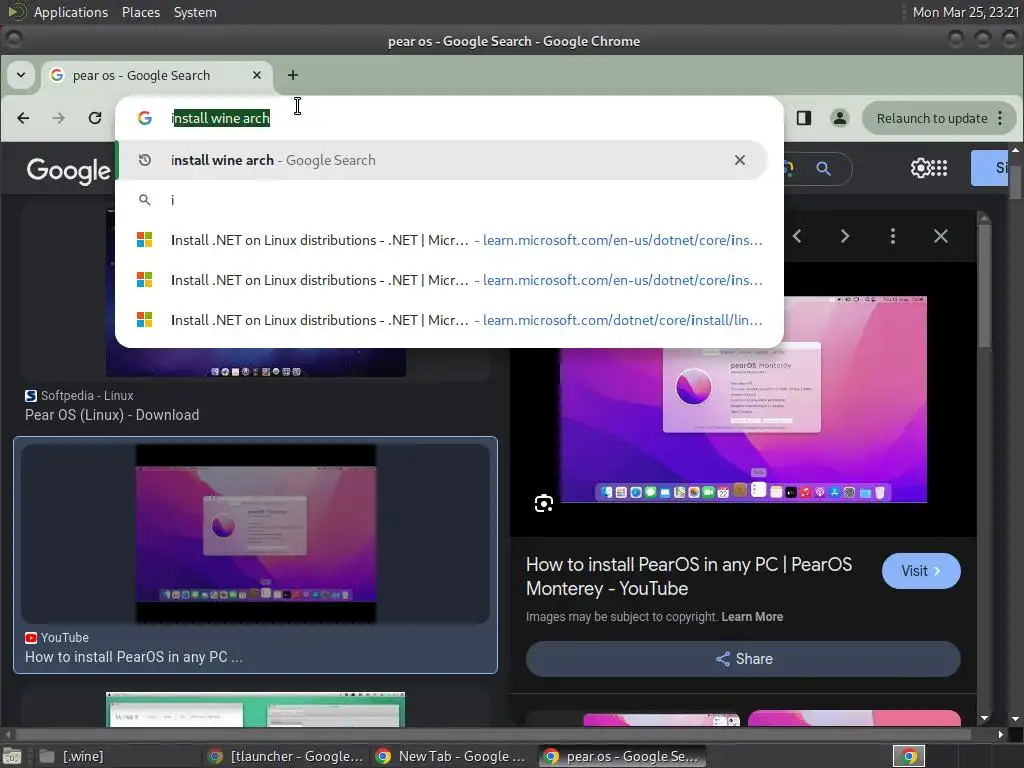Show next image in preview panel

pyautogui.click(x=845, y=236)
